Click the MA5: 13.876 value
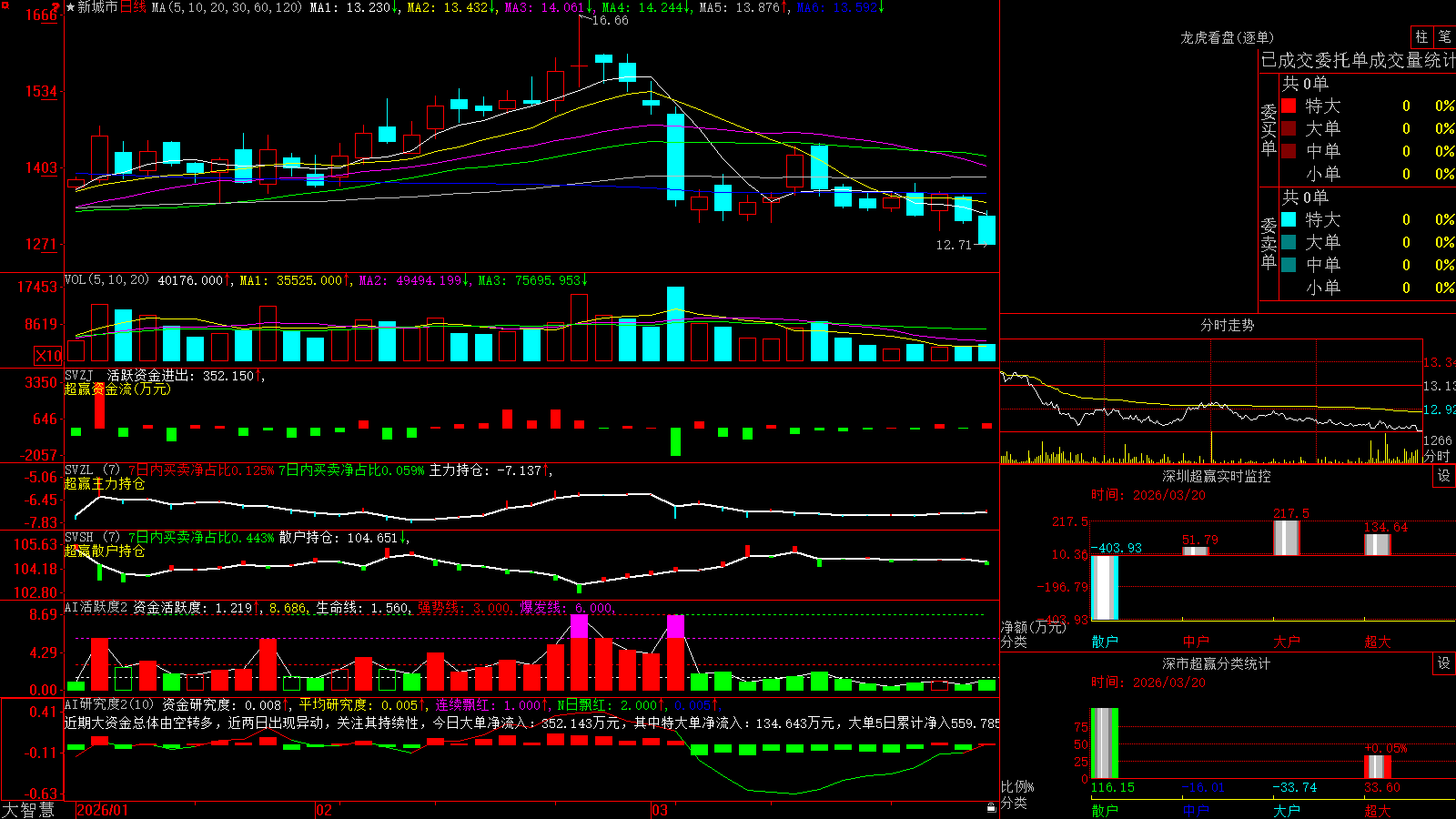This screenshot has height=819, width=1456. point(742,7)
